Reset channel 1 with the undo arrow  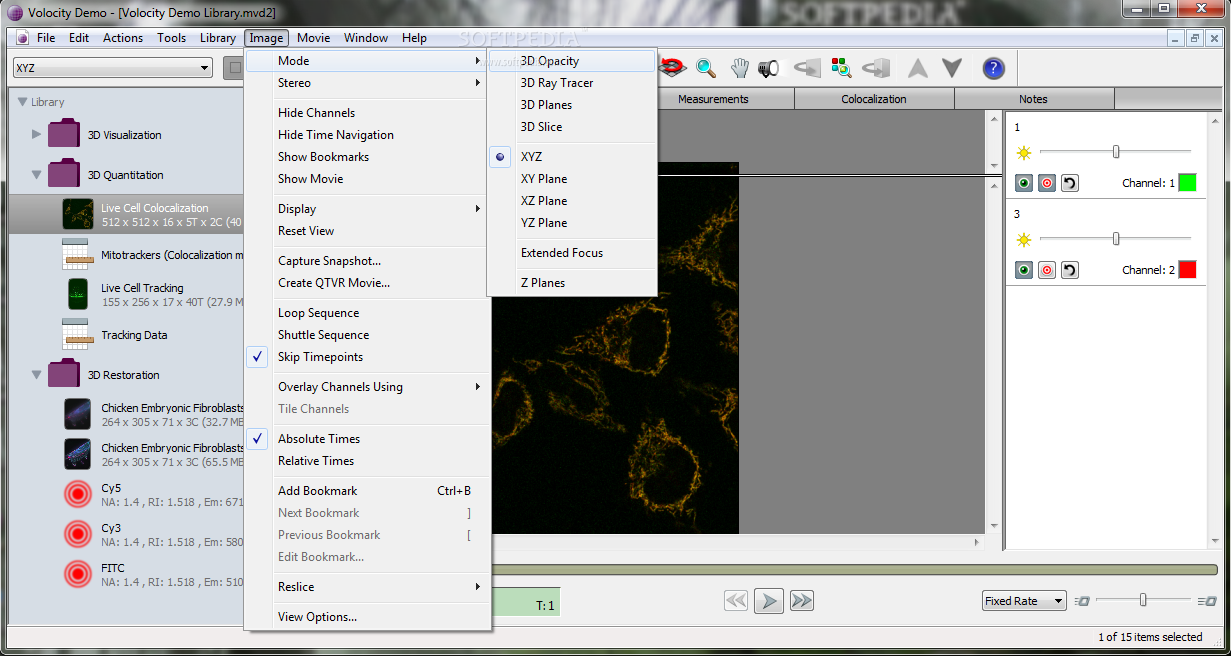point(1069,183)
